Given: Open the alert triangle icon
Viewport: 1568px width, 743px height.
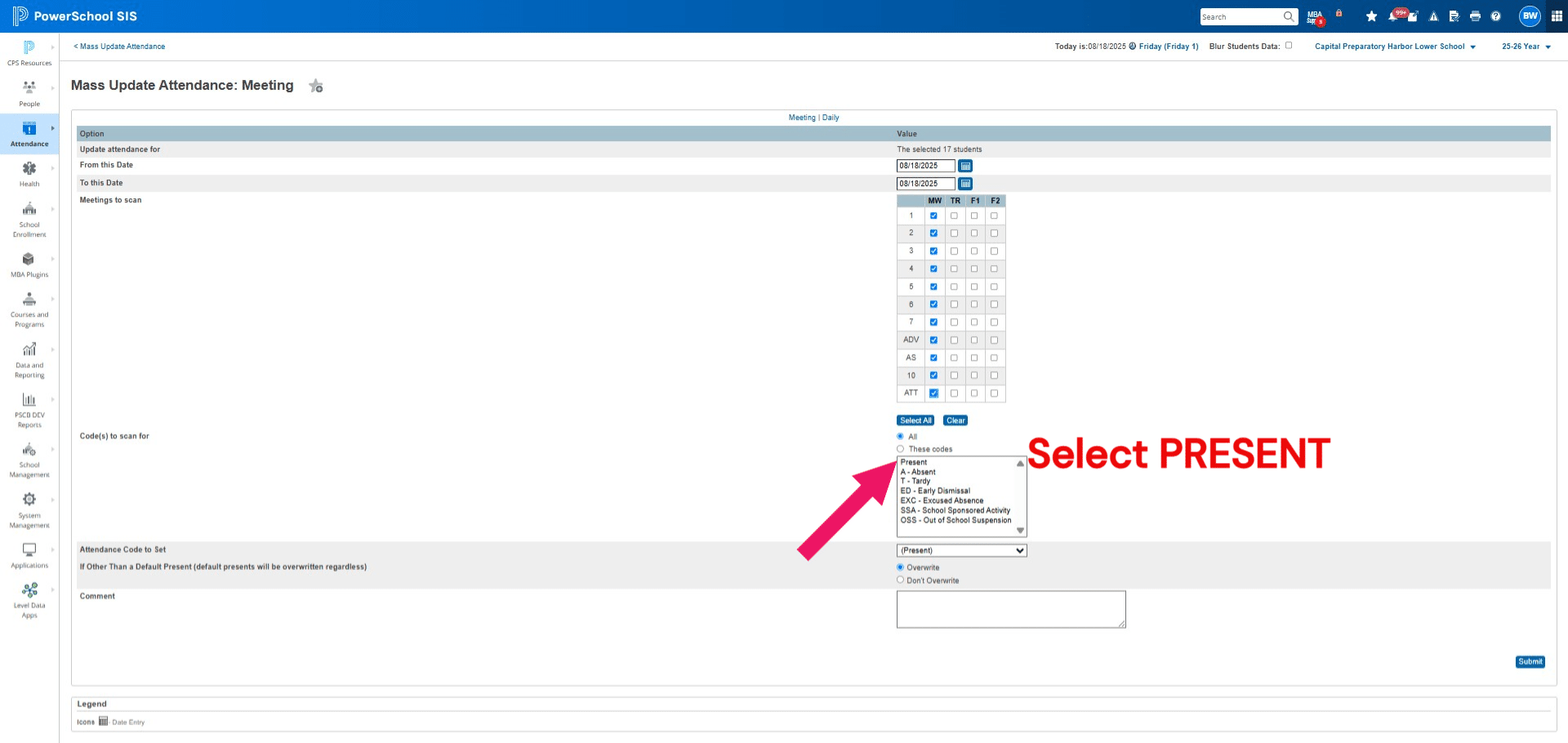Looking at the screenshot, I should click(x=1433, y=16).
